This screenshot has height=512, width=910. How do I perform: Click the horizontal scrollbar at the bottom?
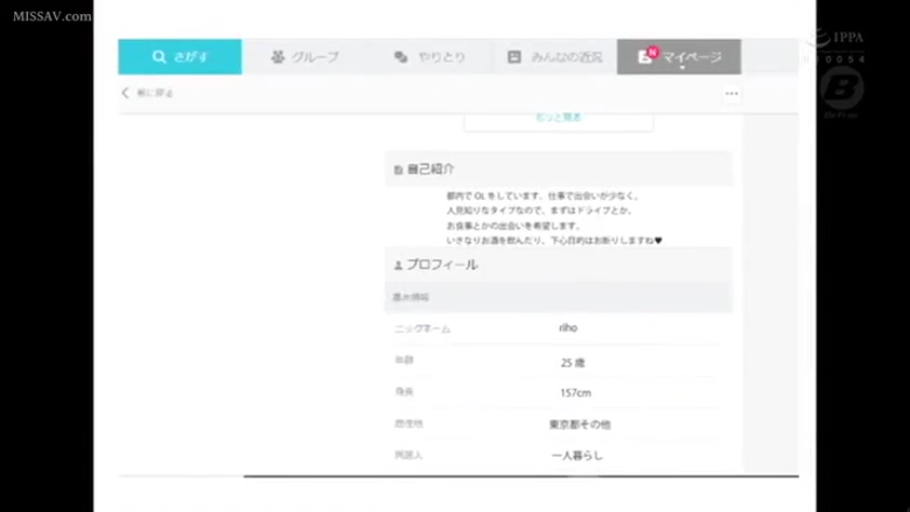click(x=520, y=476)
